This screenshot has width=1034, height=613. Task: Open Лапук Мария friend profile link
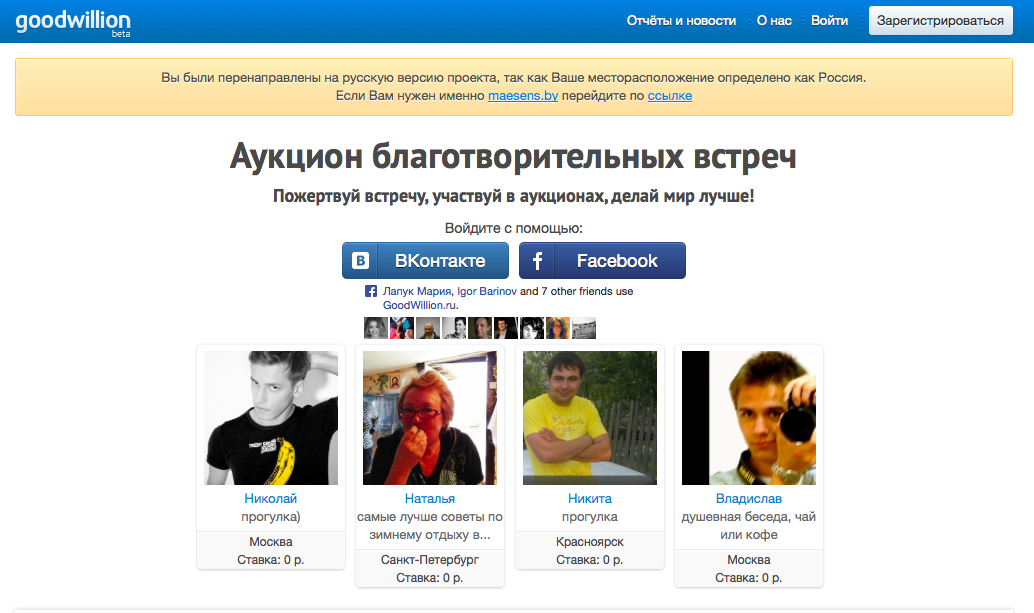(x=417, y=291)
